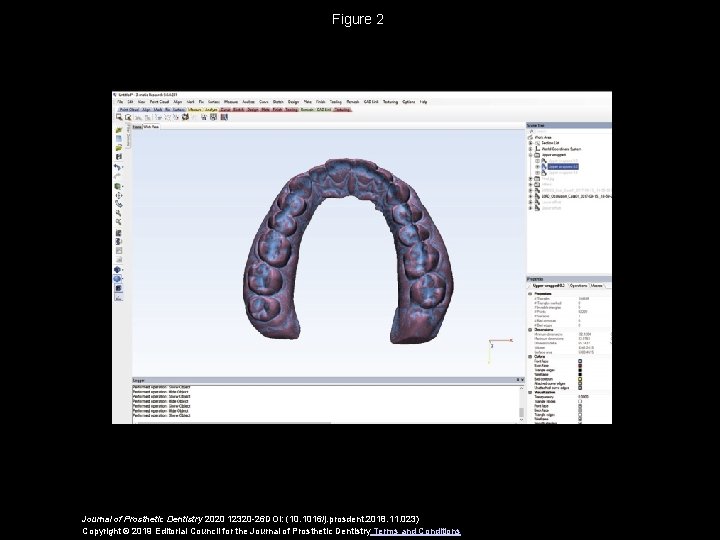Click the blue cube shading icon in left toolbar
This screenshot has height=540, width=720.
tap(118, 270)
